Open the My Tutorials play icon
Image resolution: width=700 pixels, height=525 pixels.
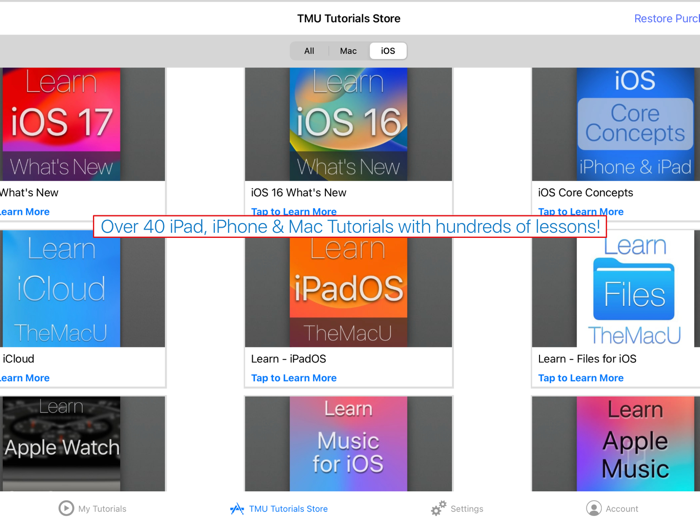(66, 508)
